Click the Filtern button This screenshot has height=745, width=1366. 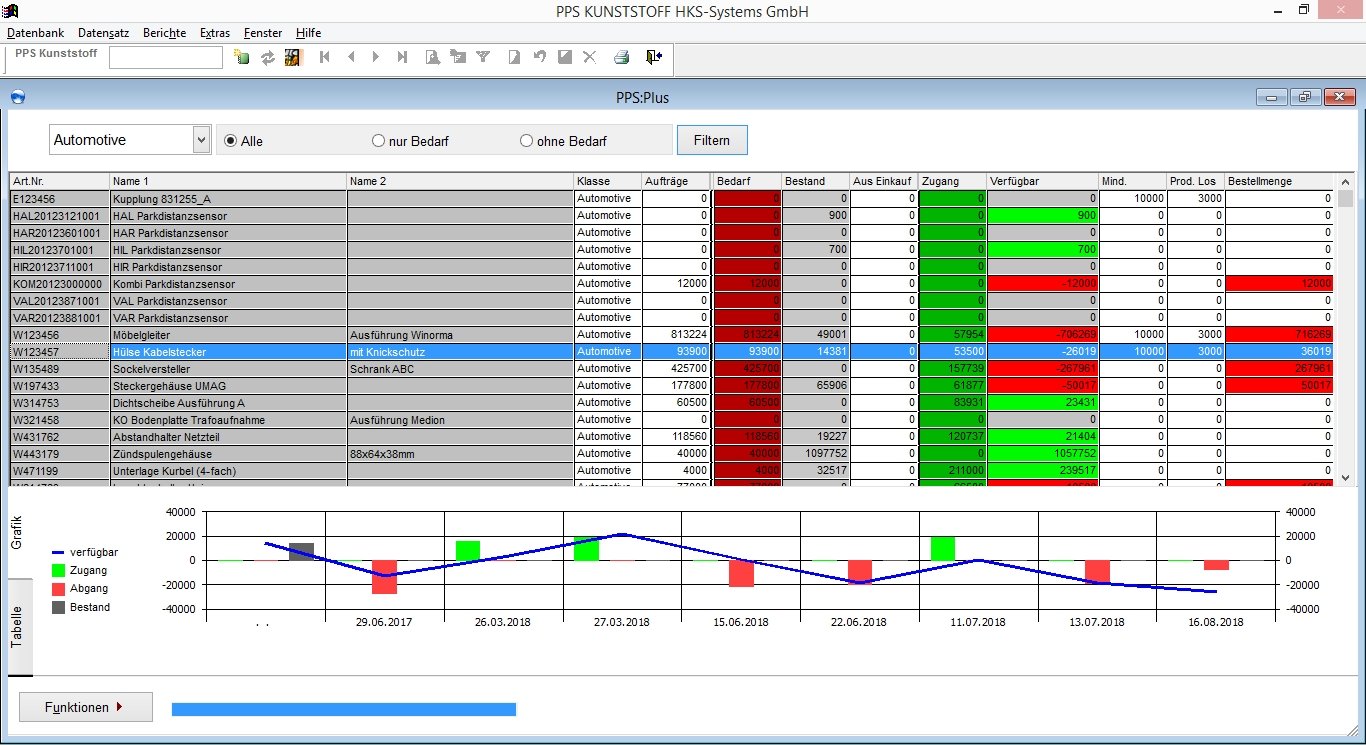[712, 140]
